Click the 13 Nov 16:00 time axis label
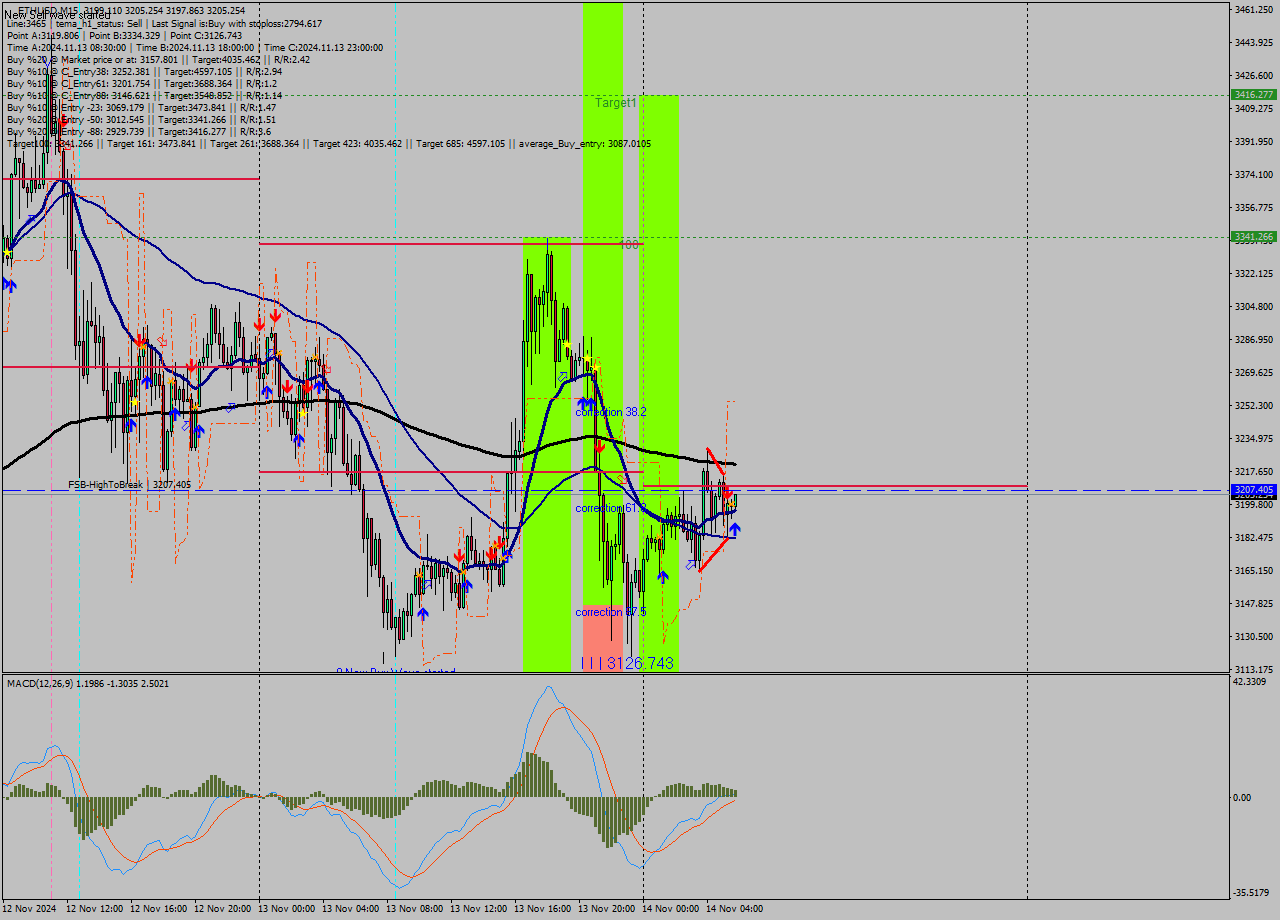 (x=542, y=909)
